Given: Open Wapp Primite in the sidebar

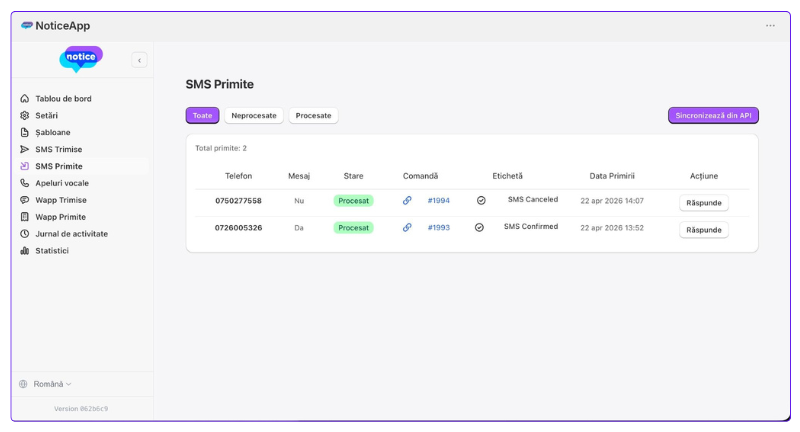Looking at the screenshot, I should (x=60, y=217).
